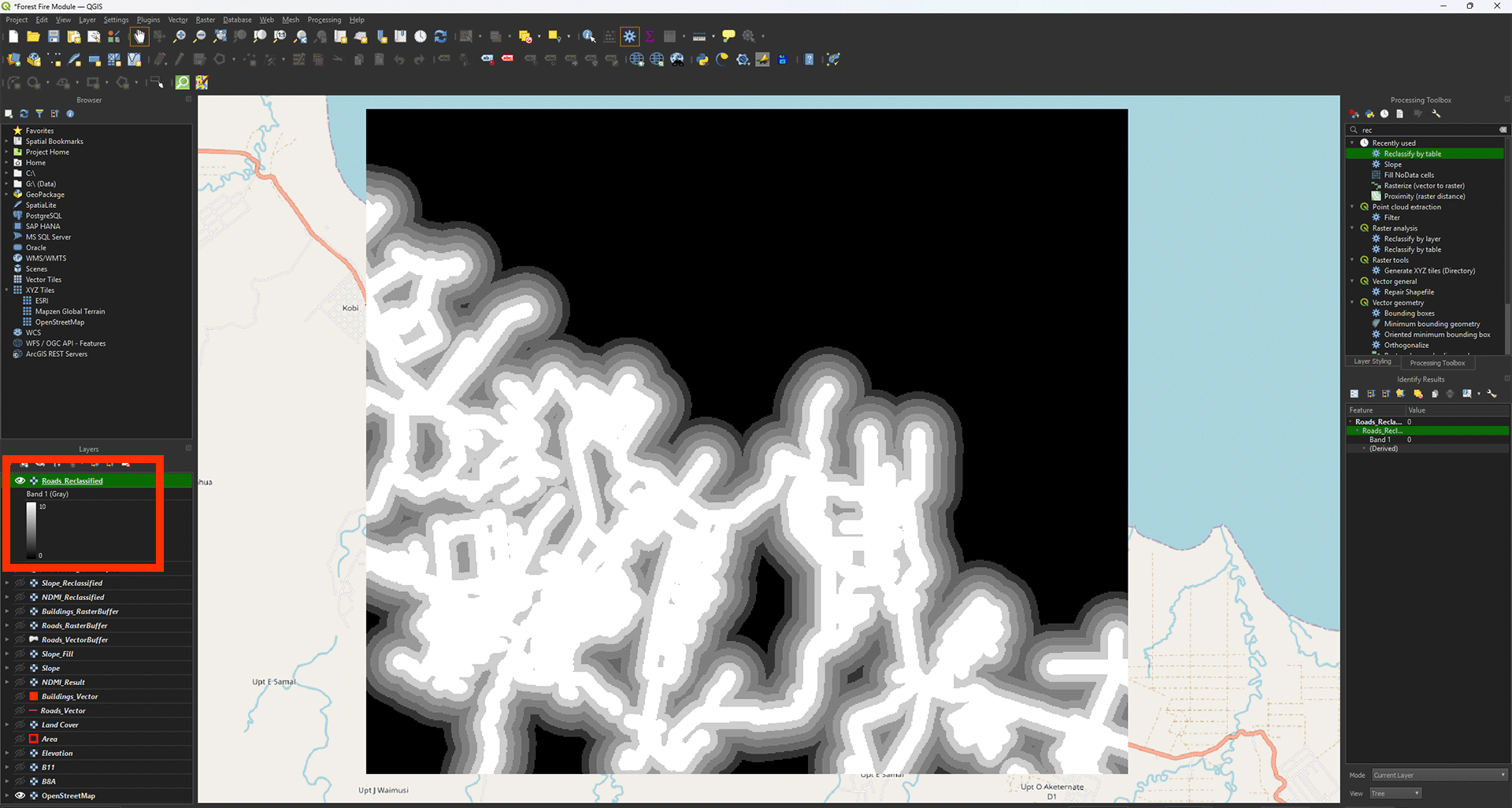The width and height of the screenshot is (1512, 808).
Task: Hide the Roads_Reclassified layer
Action: coord(20,480)
